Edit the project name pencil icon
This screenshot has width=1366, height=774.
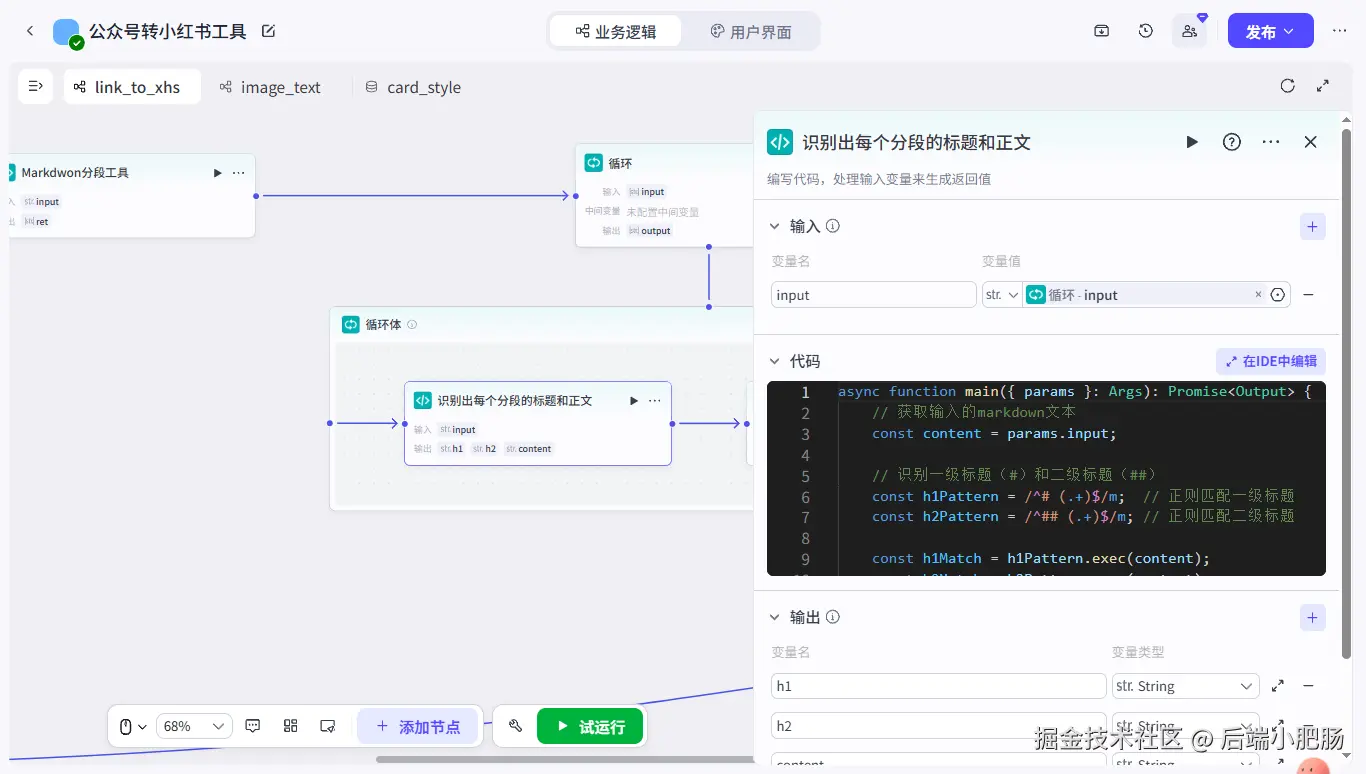(x=268, y=31)
